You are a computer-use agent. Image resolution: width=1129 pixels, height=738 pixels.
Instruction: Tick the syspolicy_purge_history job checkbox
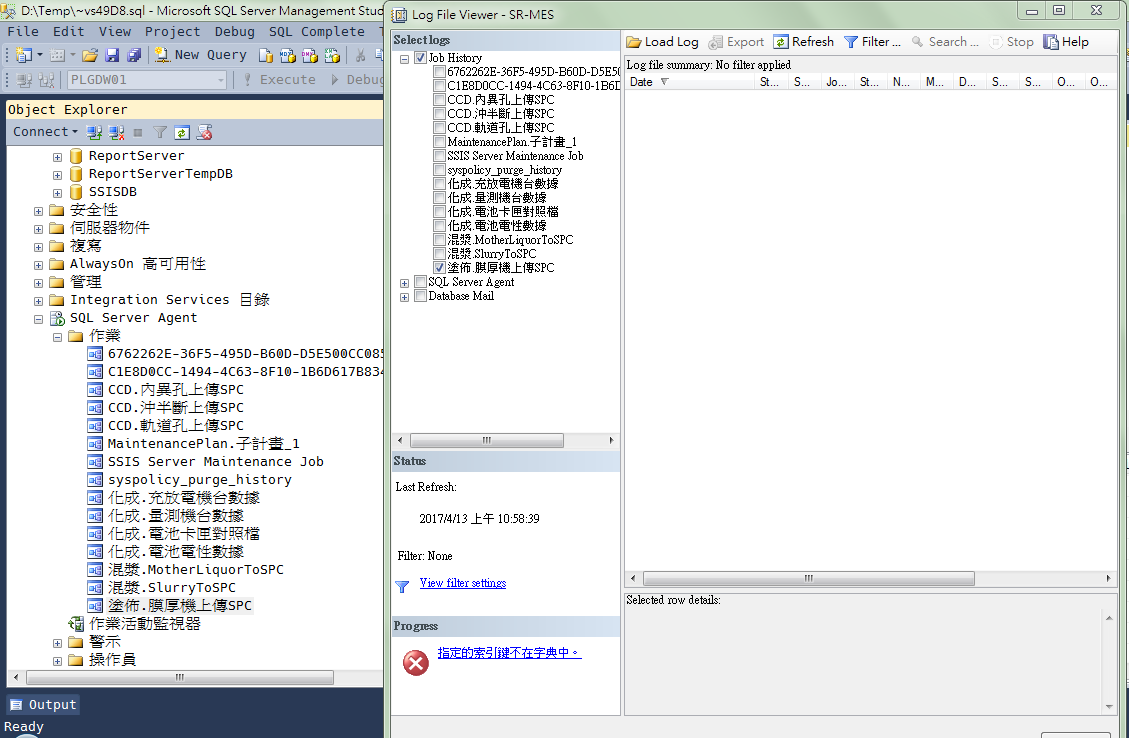(x=440, y=170)
